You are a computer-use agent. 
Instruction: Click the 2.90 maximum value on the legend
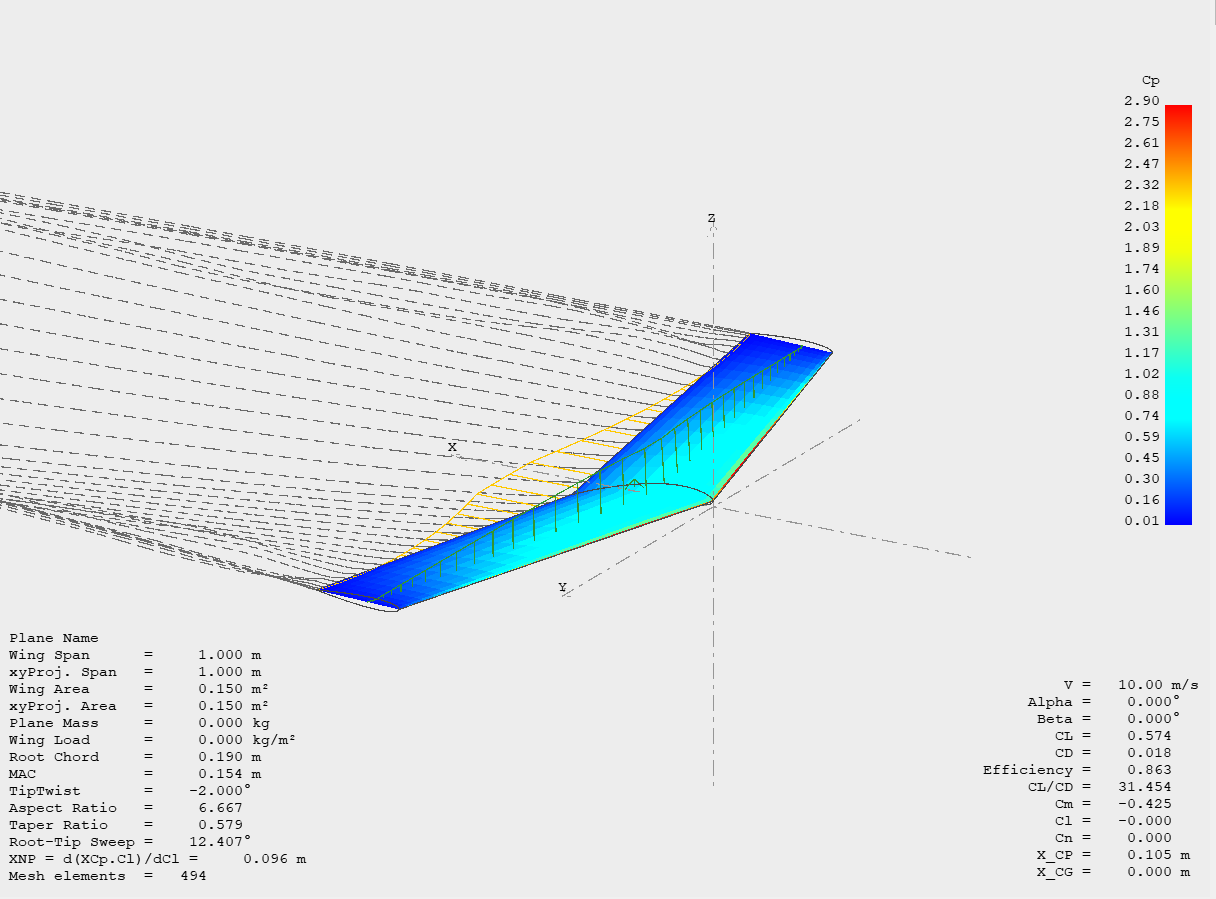[1141, 101]
